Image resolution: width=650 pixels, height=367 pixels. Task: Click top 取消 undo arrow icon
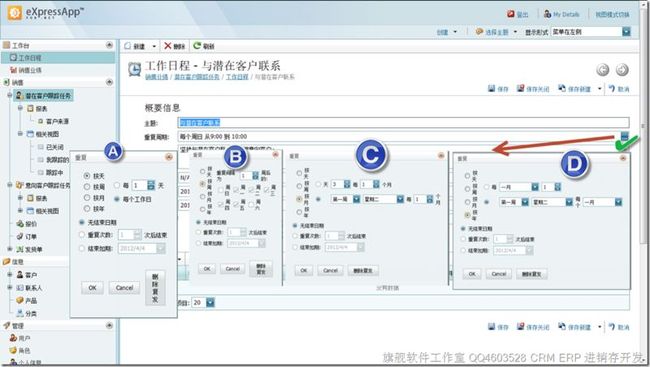tap(611, 88)
